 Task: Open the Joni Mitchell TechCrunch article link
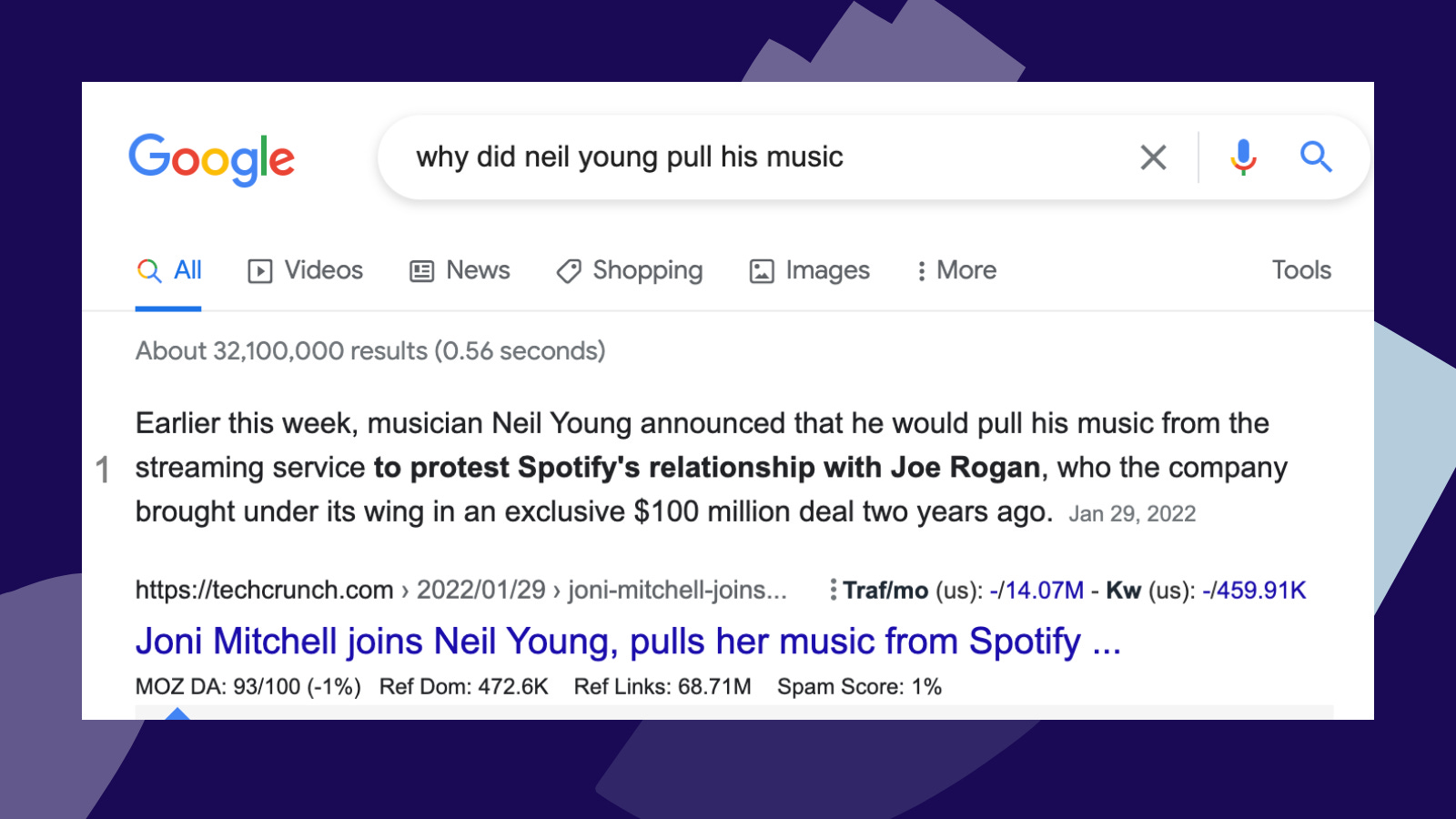tap(628, 641)
